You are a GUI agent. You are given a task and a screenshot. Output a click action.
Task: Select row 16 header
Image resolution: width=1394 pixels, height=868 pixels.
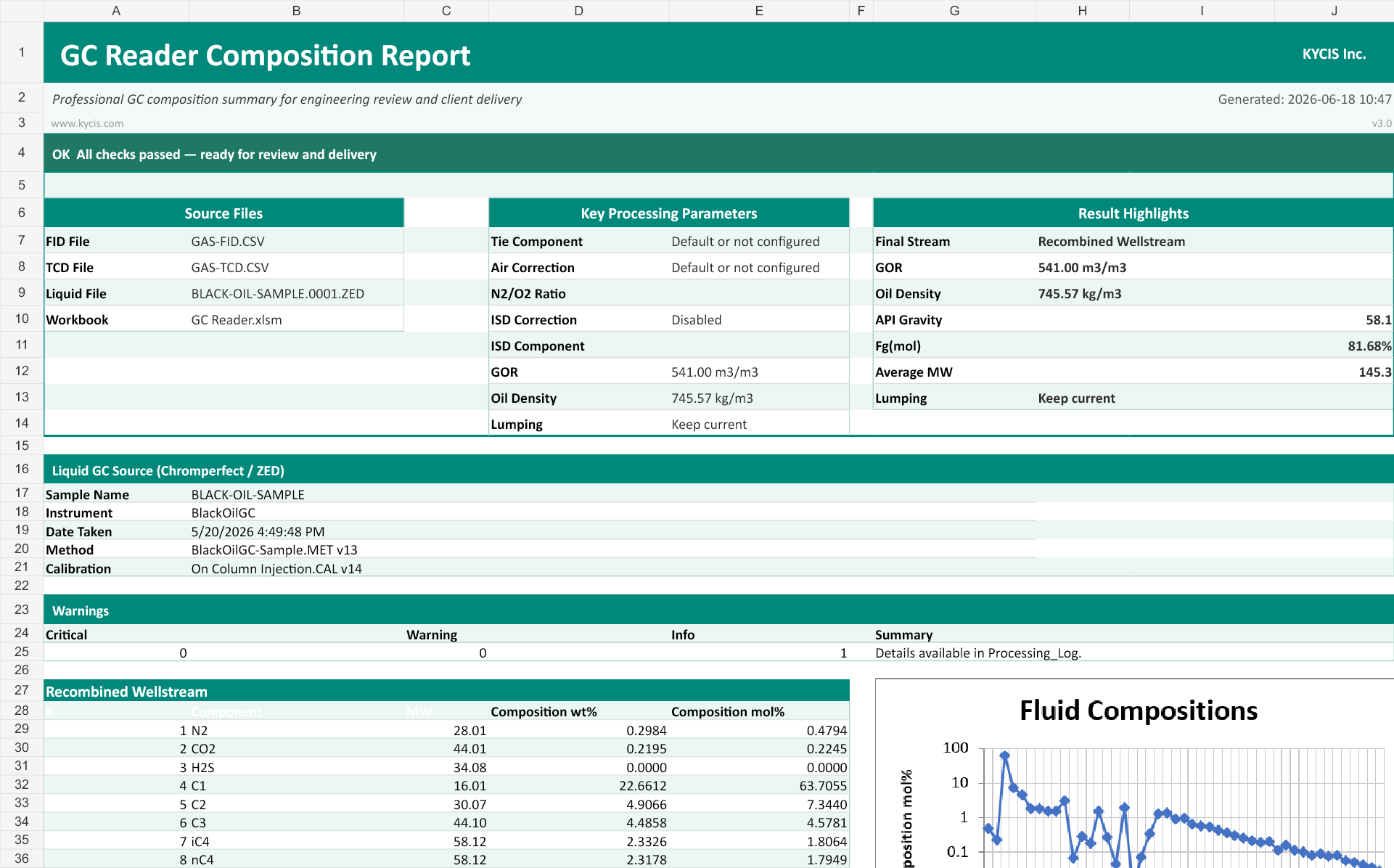[22, 469]
